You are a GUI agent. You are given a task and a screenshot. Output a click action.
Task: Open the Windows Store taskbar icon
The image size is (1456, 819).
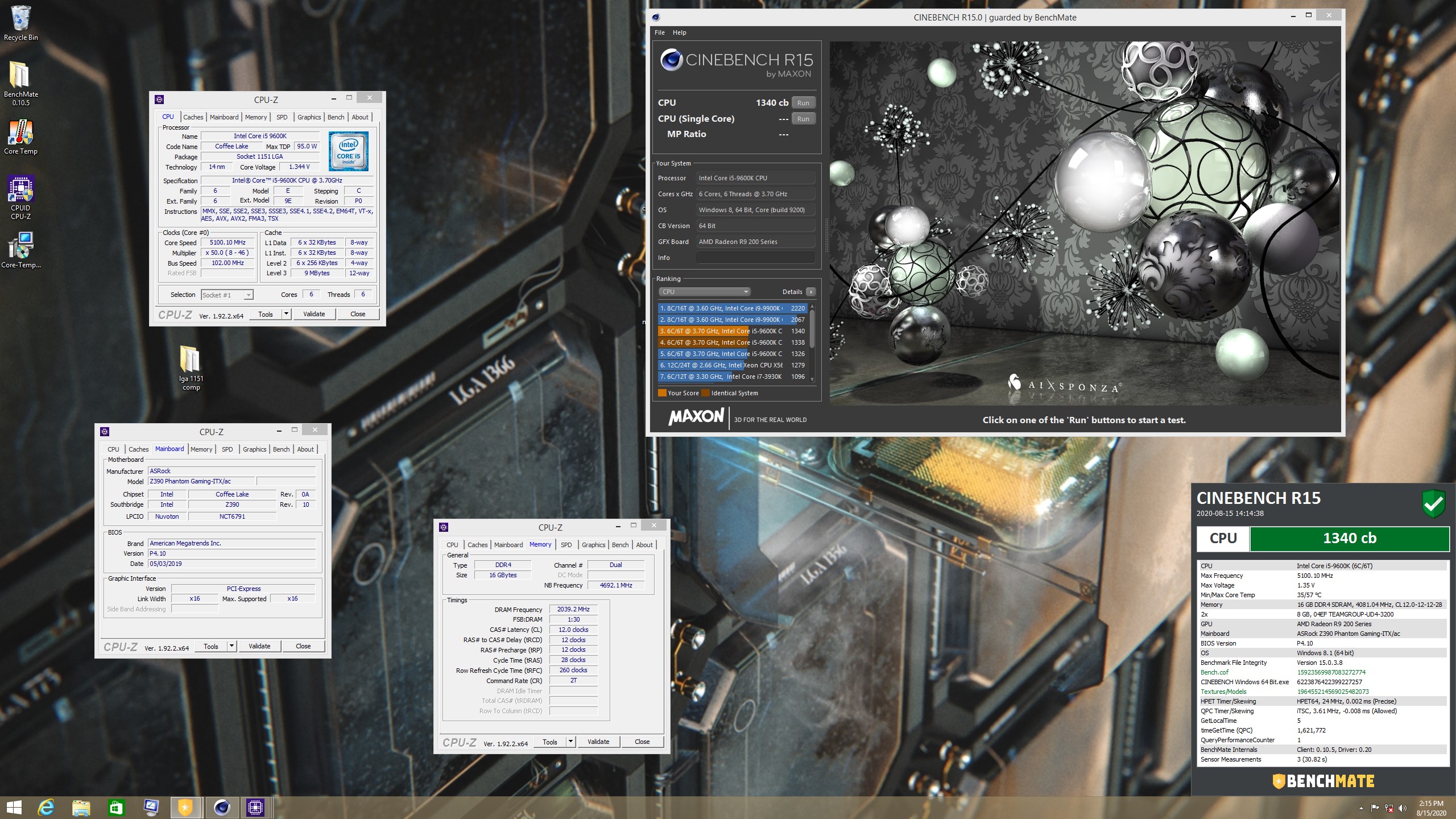click(116, 807)
